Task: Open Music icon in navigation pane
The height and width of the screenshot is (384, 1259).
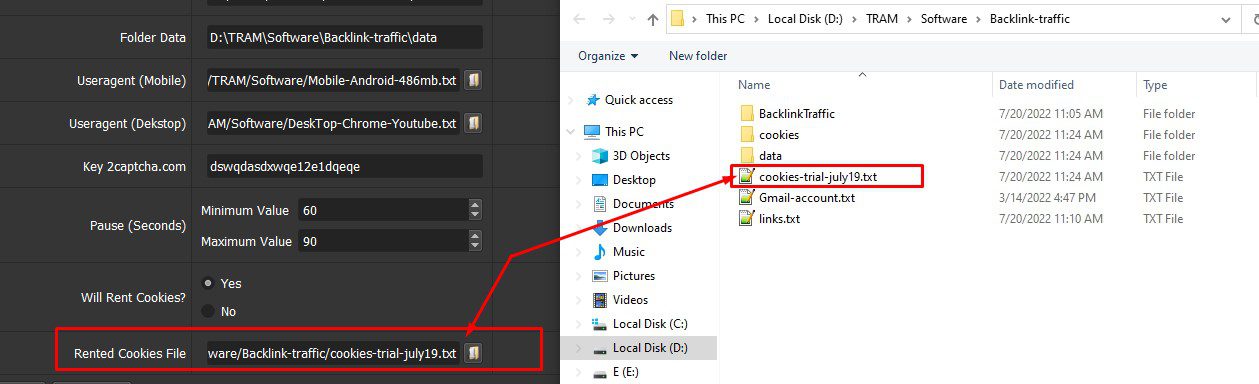Action: pyautogui.click(x=600, y=252)
